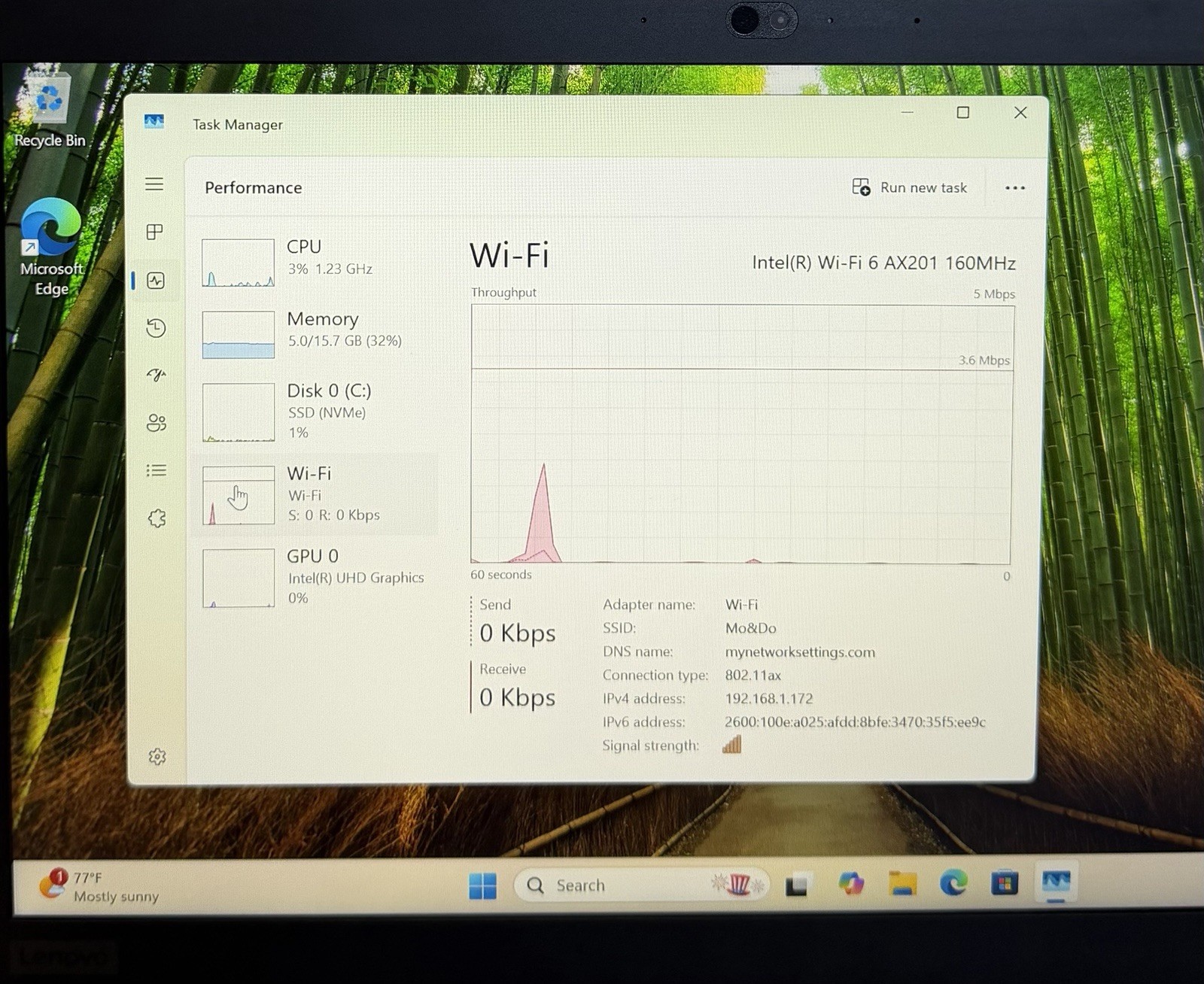The width and height of the screenshot is (1204, 984).
Task: Click the Task Manager title bar icon
Action: pos(154,121)
